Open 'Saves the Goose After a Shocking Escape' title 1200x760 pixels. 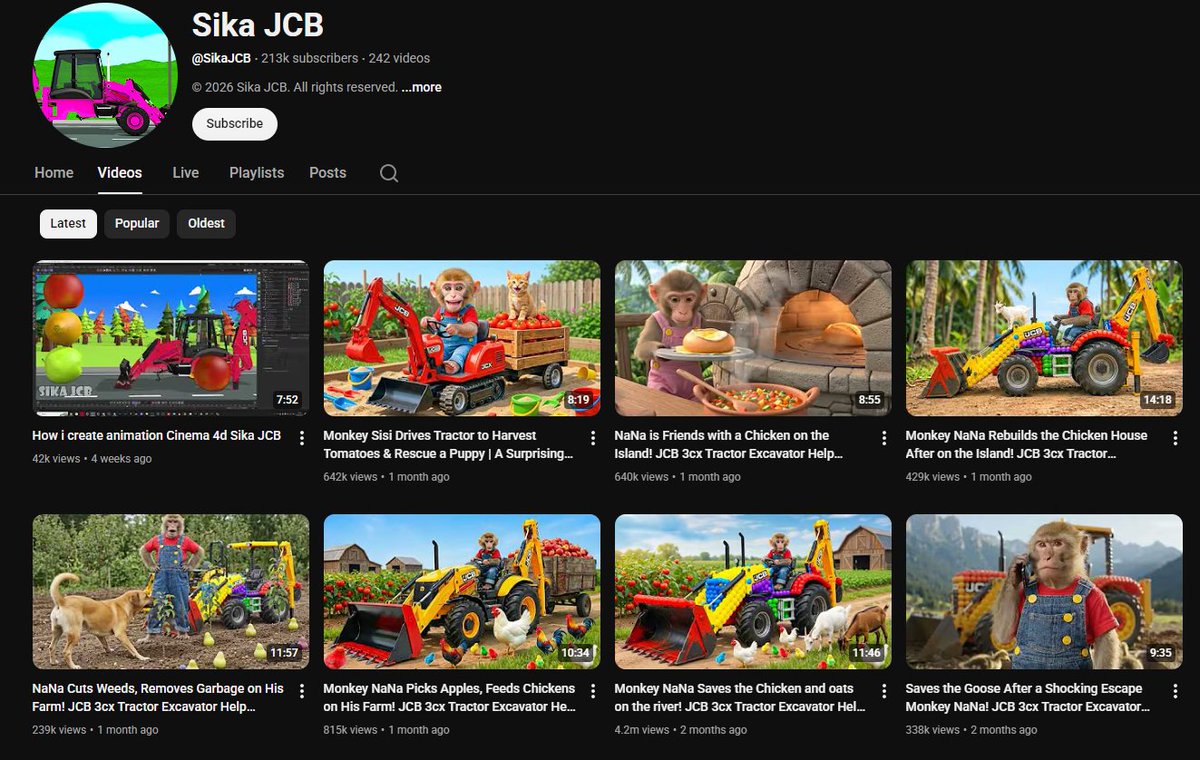[x=1028, y=697]
